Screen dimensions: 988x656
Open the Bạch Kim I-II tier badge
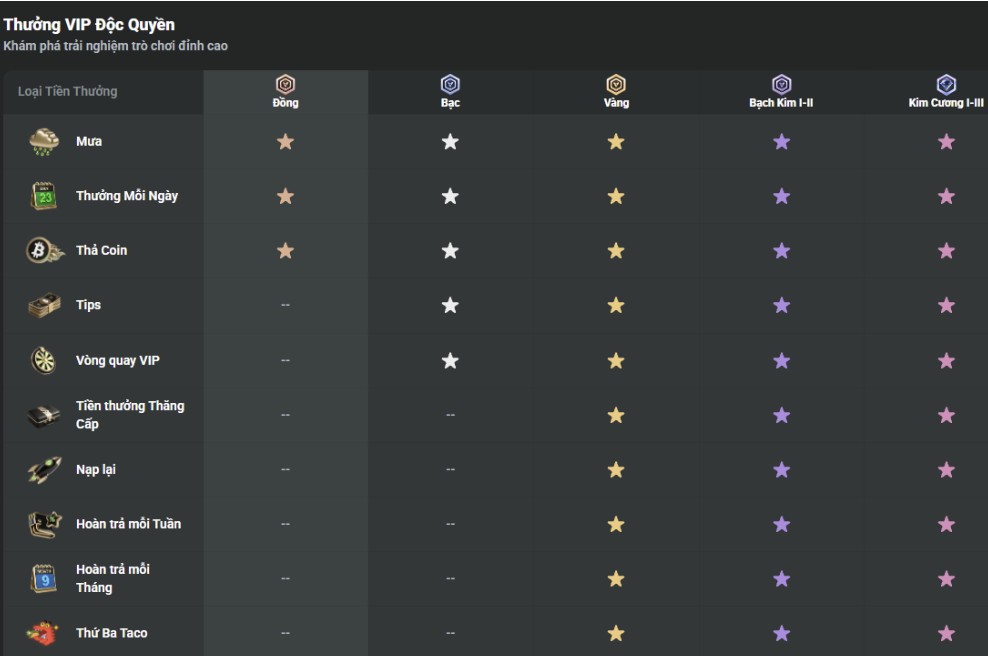[781, 85]
